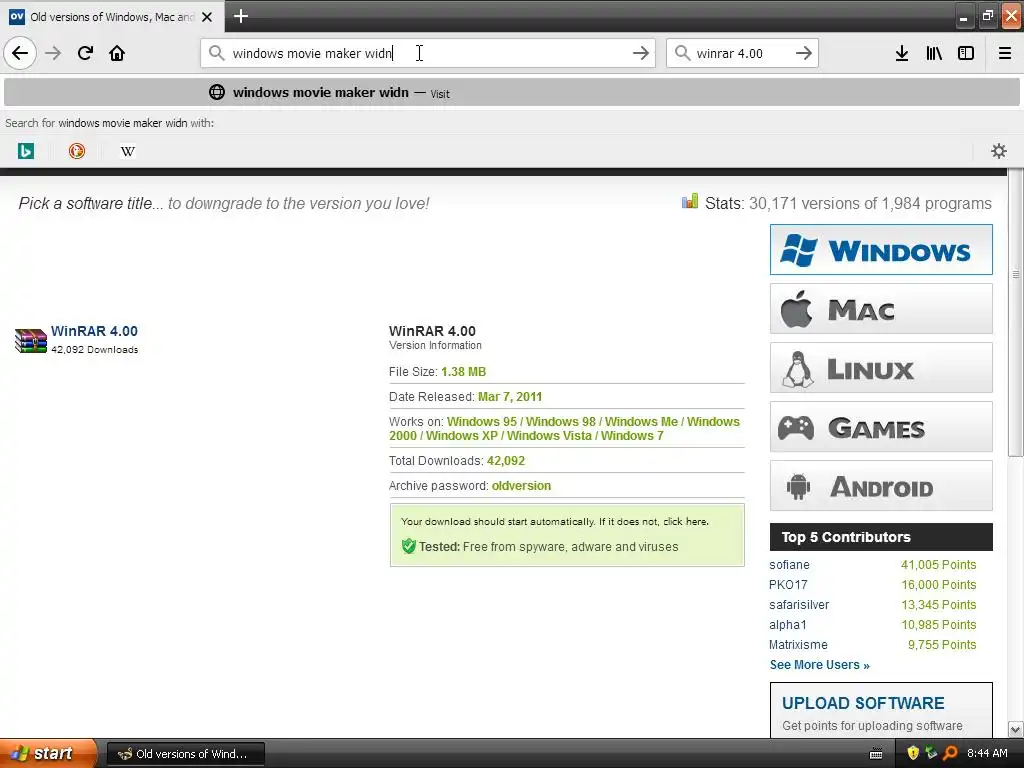Image resolution: width=1024 pixels, height=768 pixels.
Task: Click the stats bar chart icon
Action: [690, 201]
